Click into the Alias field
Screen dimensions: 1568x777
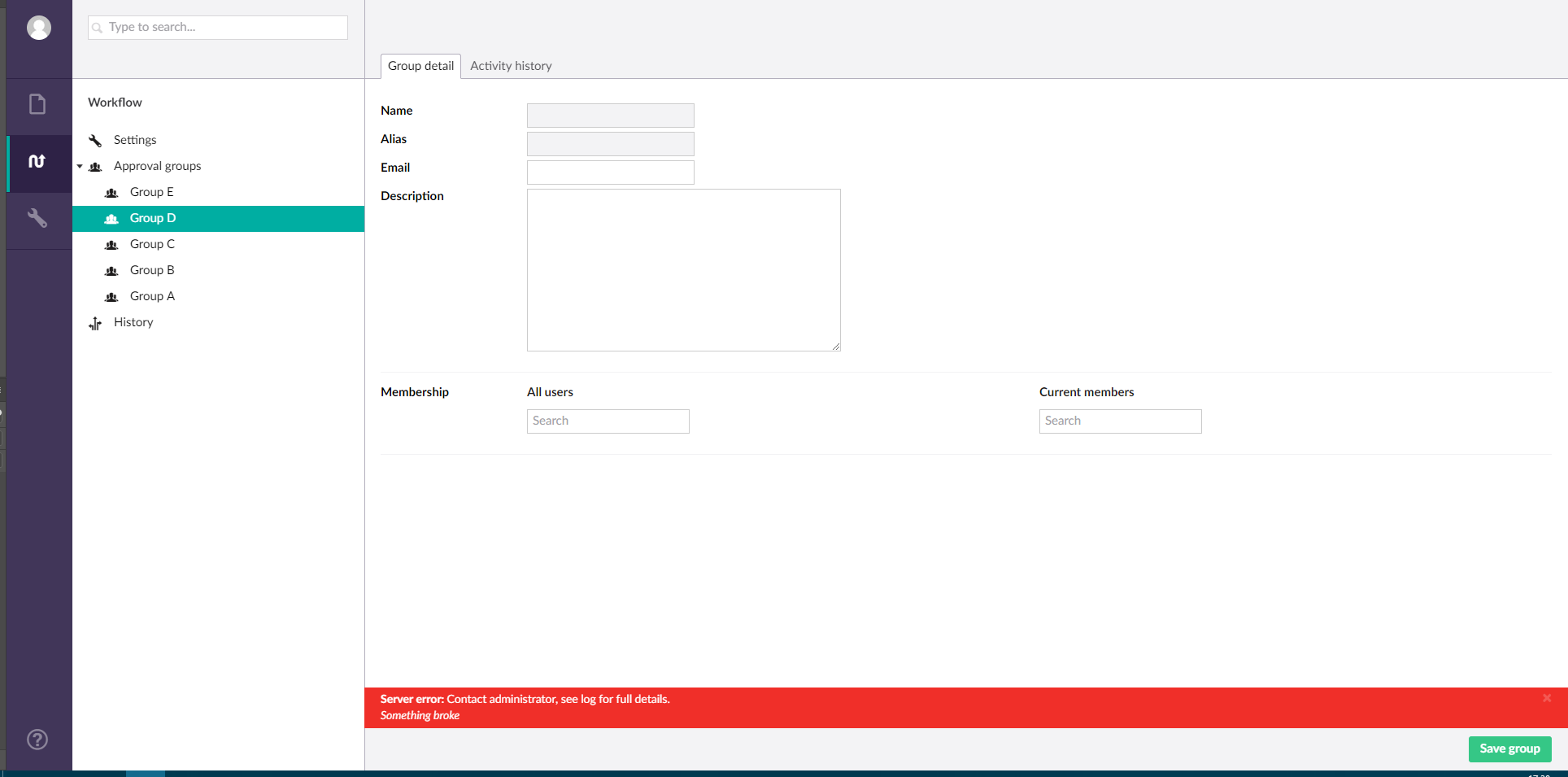(x=611, y=144)
